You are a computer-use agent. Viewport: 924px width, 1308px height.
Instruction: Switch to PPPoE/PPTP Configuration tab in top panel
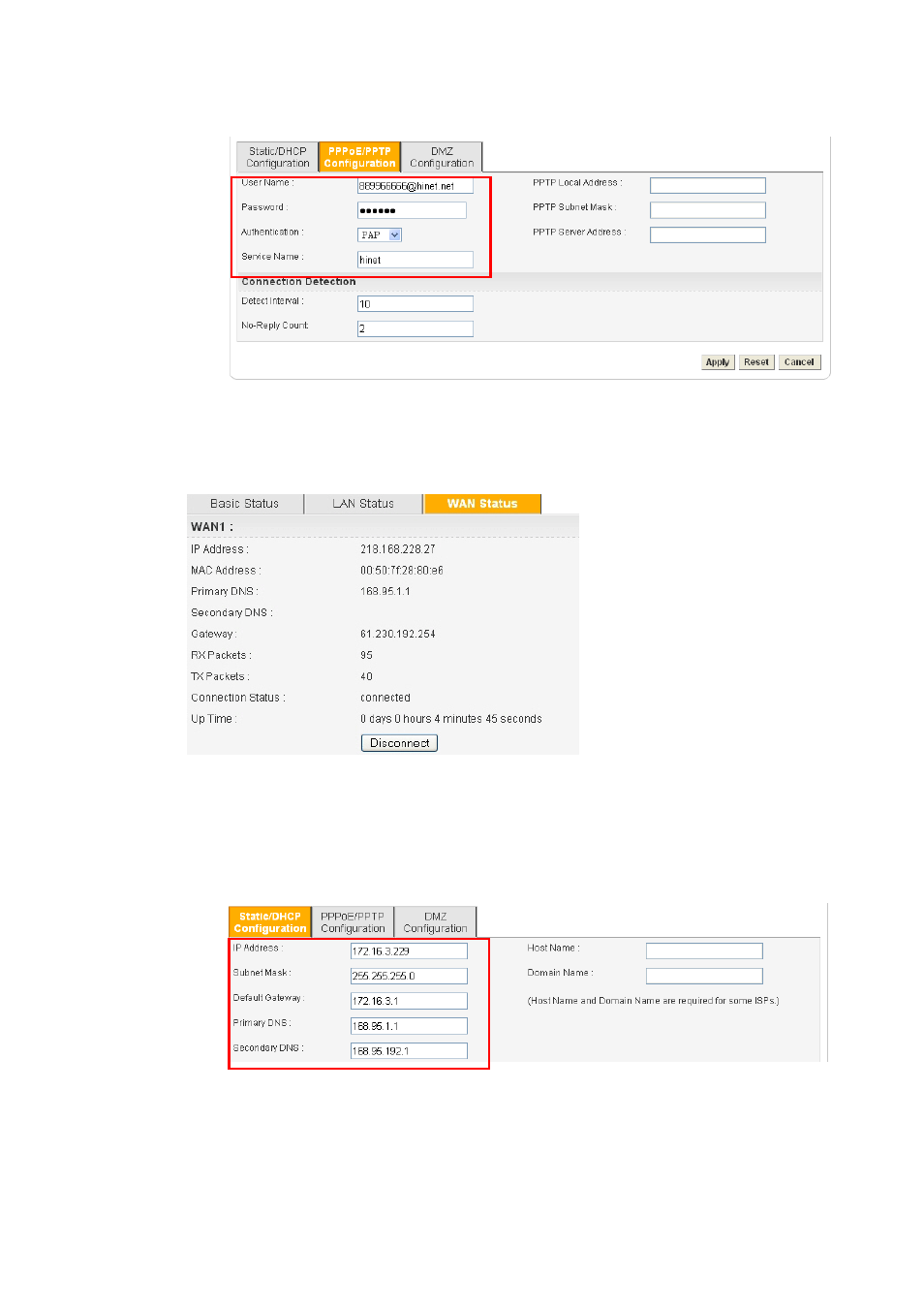click(359, 157)
